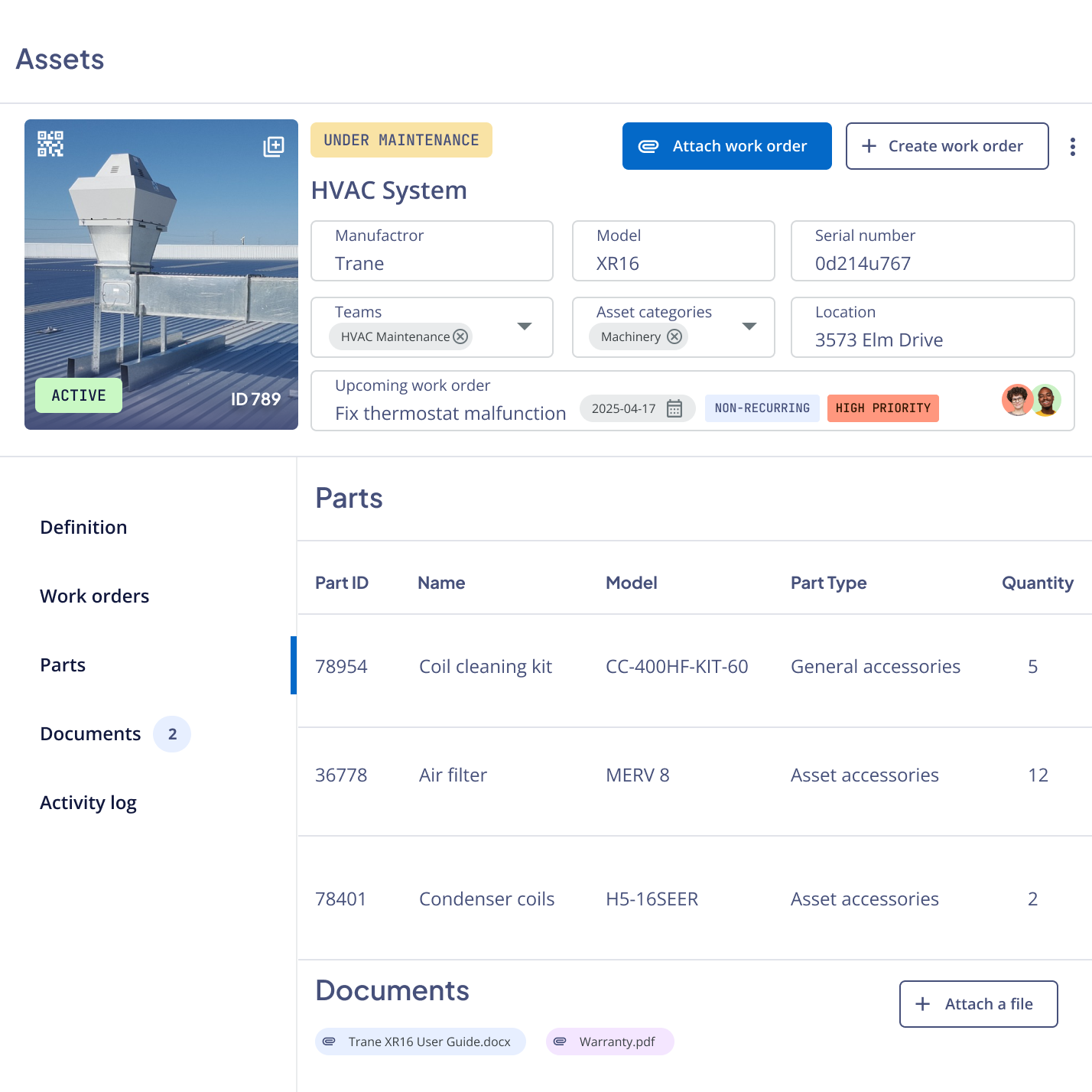Select the Documents tab in sidebar
Screen dimensions: 1092x1092
(90, 734)
